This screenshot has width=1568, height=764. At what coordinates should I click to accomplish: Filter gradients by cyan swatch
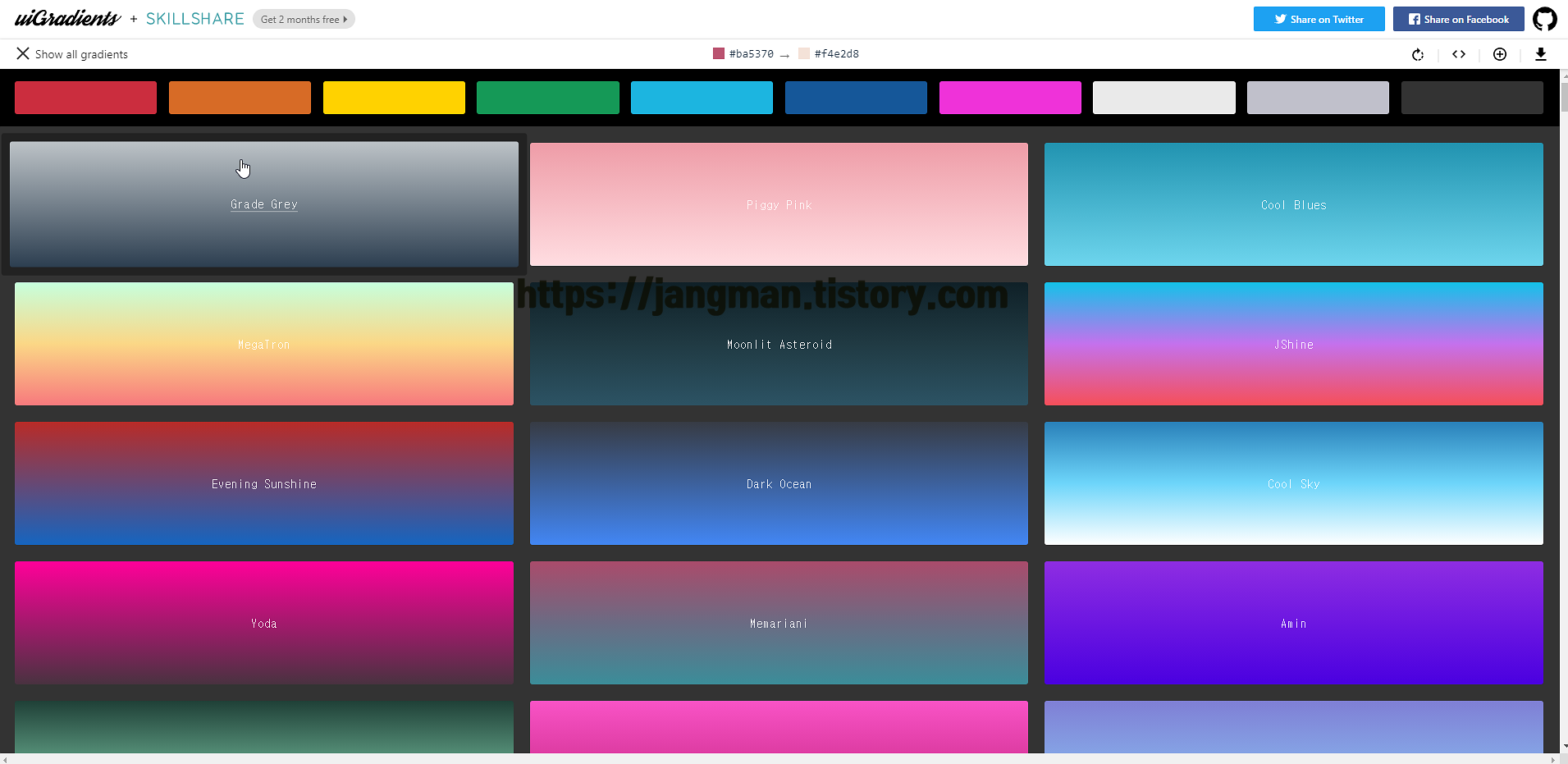pos(702,98)
